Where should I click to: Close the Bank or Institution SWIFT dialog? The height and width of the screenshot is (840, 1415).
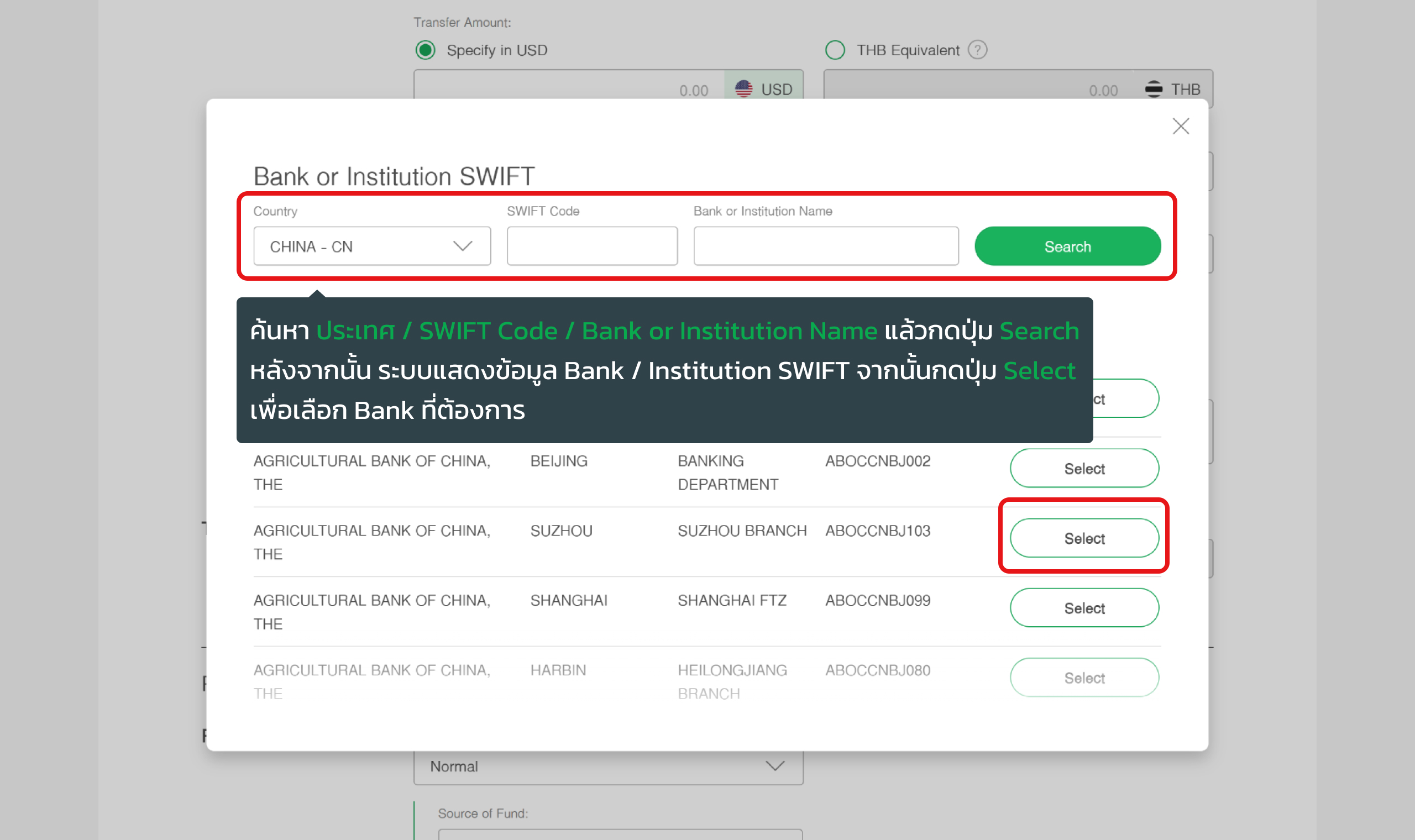1181,126
